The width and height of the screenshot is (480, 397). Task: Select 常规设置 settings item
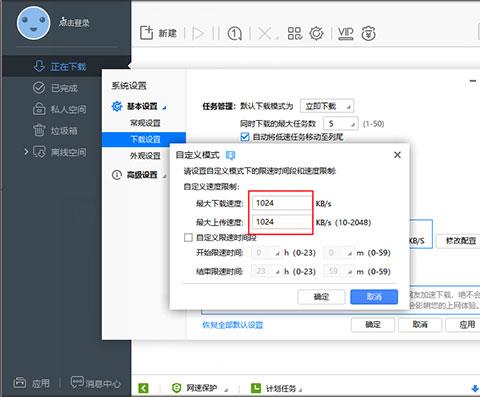(145, 123)
